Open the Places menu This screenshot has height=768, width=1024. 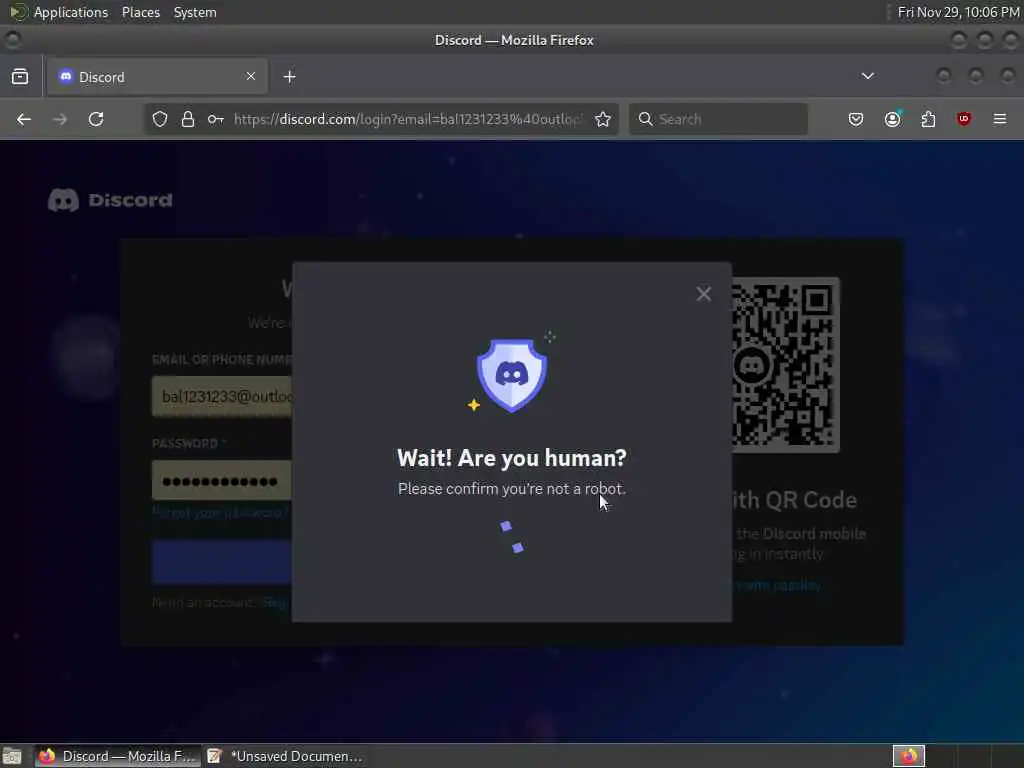click(141, 12)
